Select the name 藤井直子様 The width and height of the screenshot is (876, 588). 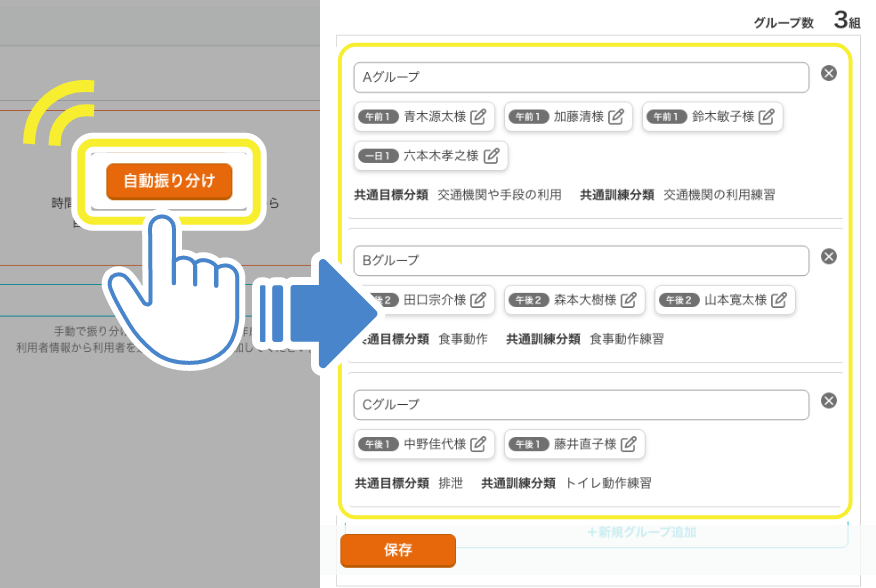point(585,444)
